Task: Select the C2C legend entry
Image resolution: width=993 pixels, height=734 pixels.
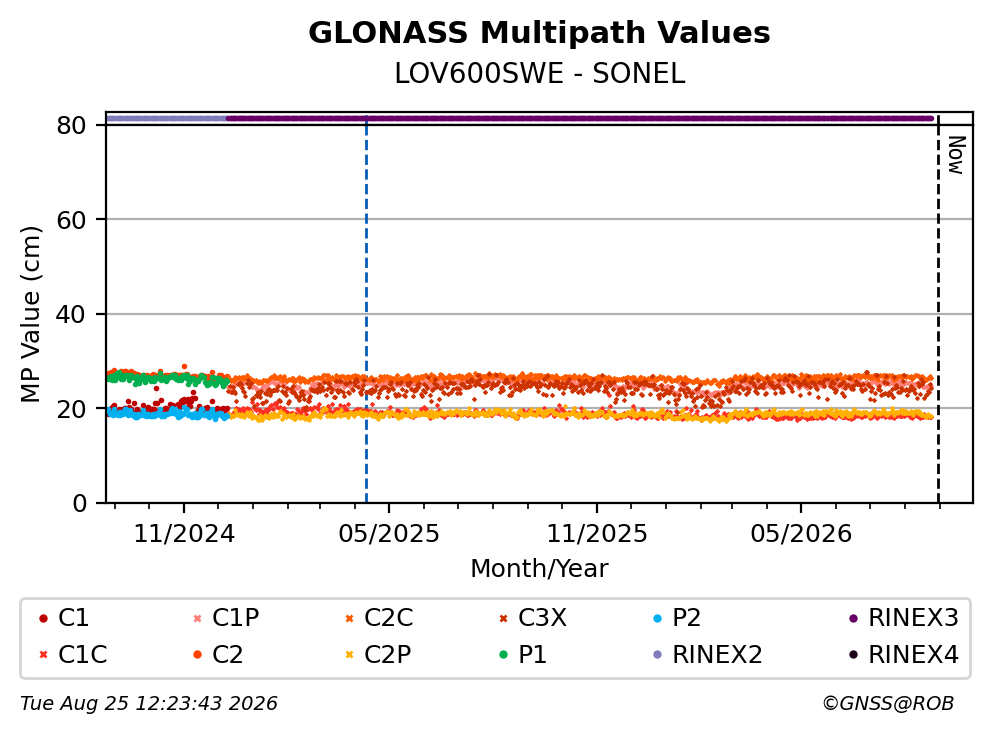Action: pos(379,617)
